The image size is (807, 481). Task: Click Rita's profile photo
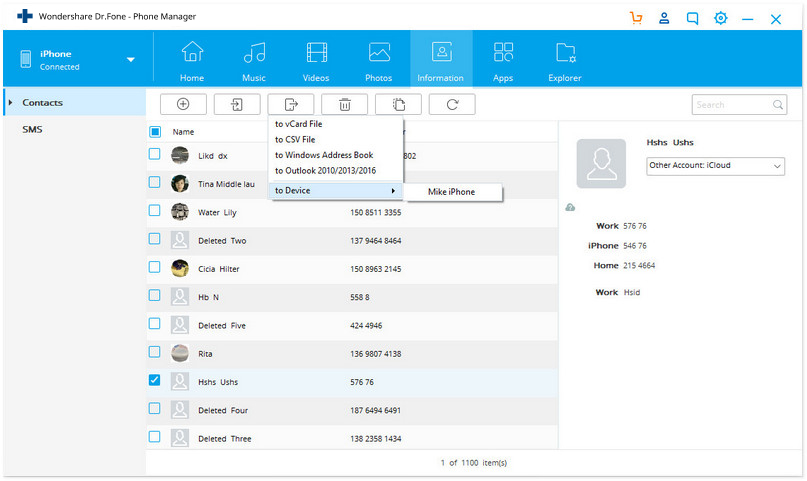(180, 353)
